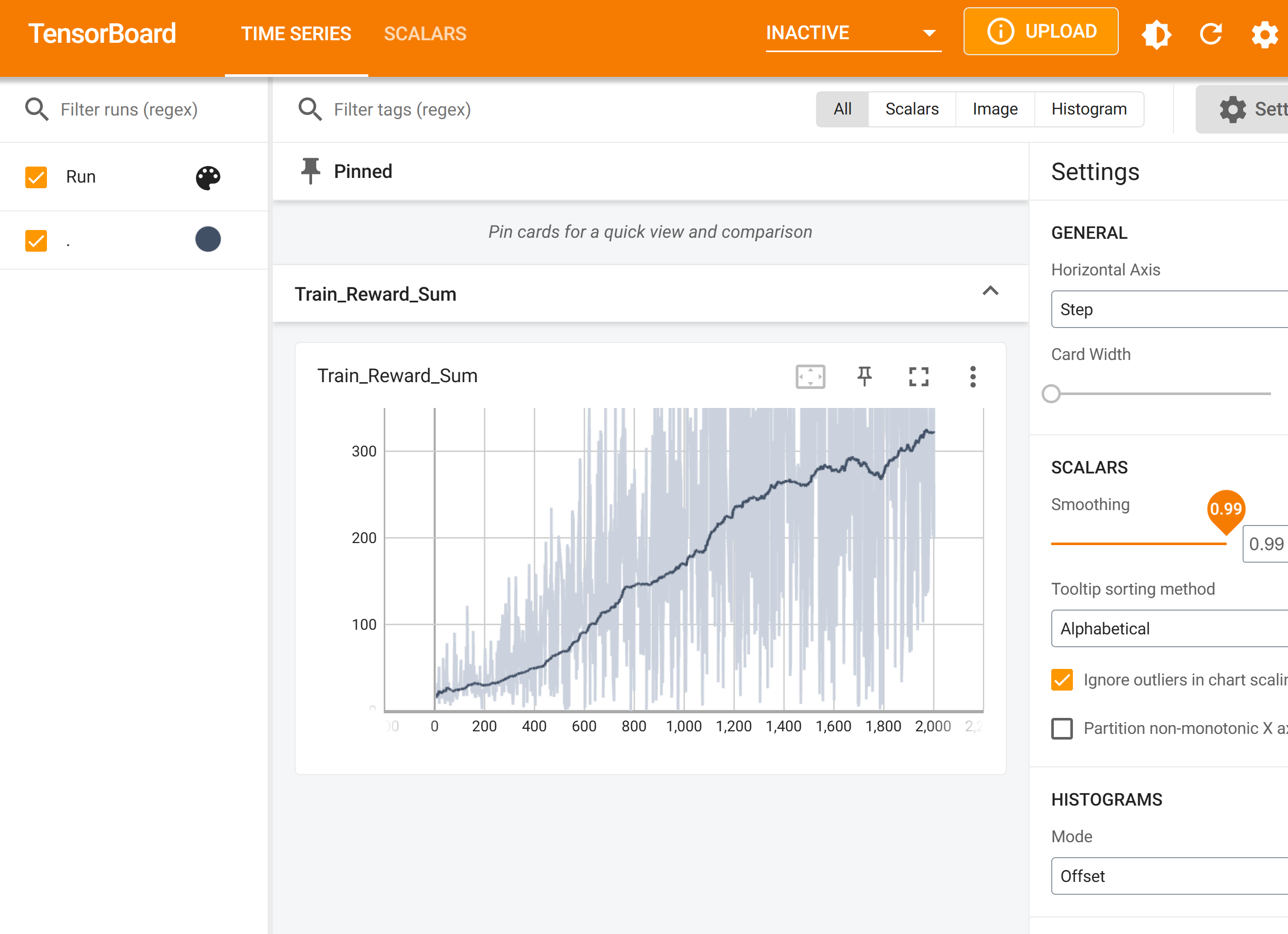Open the Tooltip sorting method dropdown
1288x934 pixels.
coord(1169,629)
